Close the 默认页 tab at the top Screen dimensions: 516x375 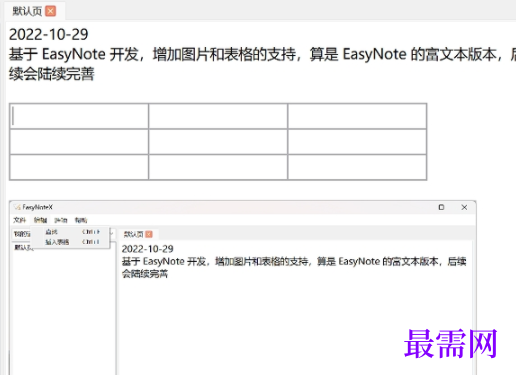(51, 11)
